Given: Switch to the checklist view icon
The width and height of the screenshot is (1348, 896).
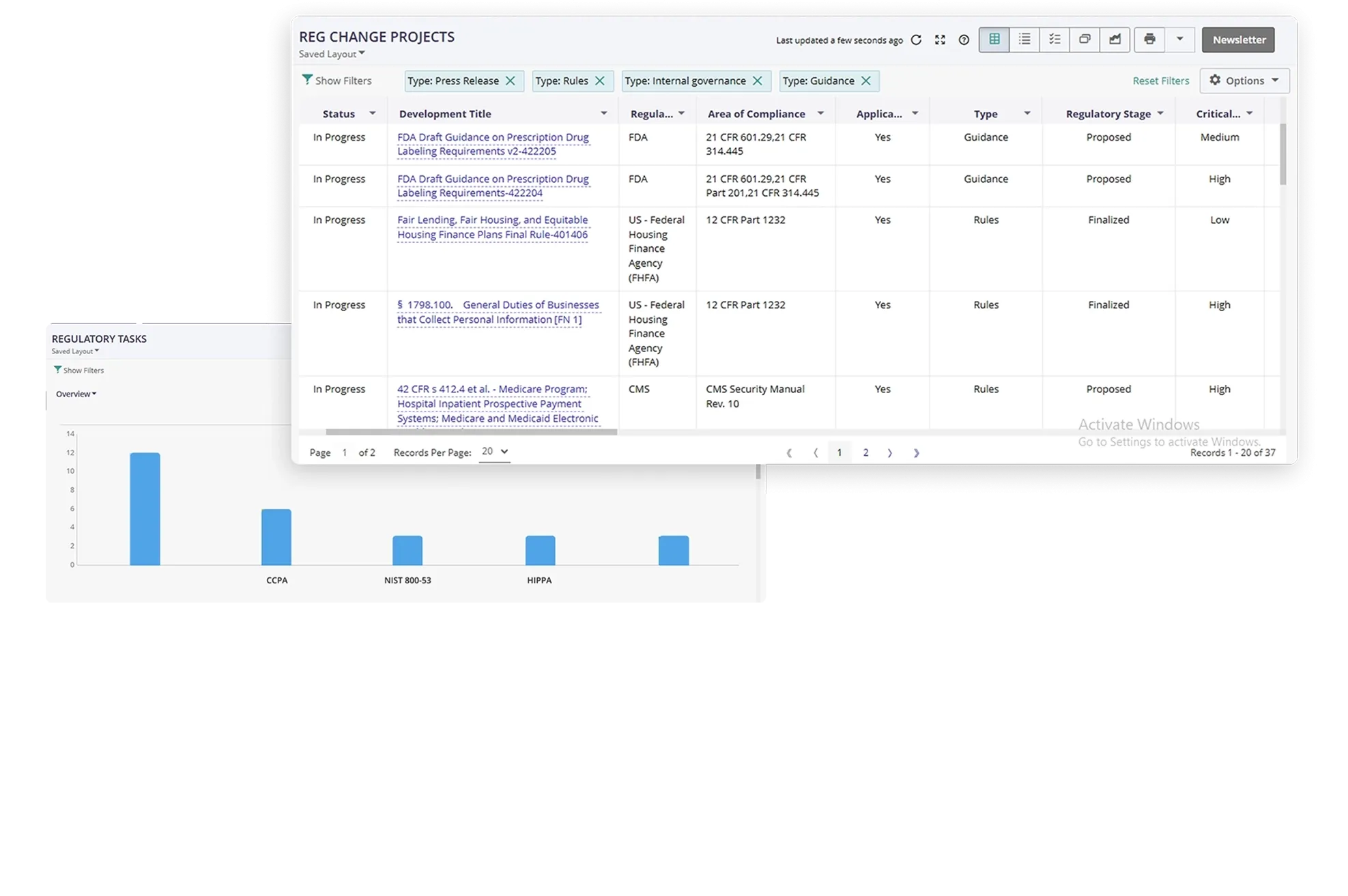Looking at the screenshot, I should [1055, 40].
